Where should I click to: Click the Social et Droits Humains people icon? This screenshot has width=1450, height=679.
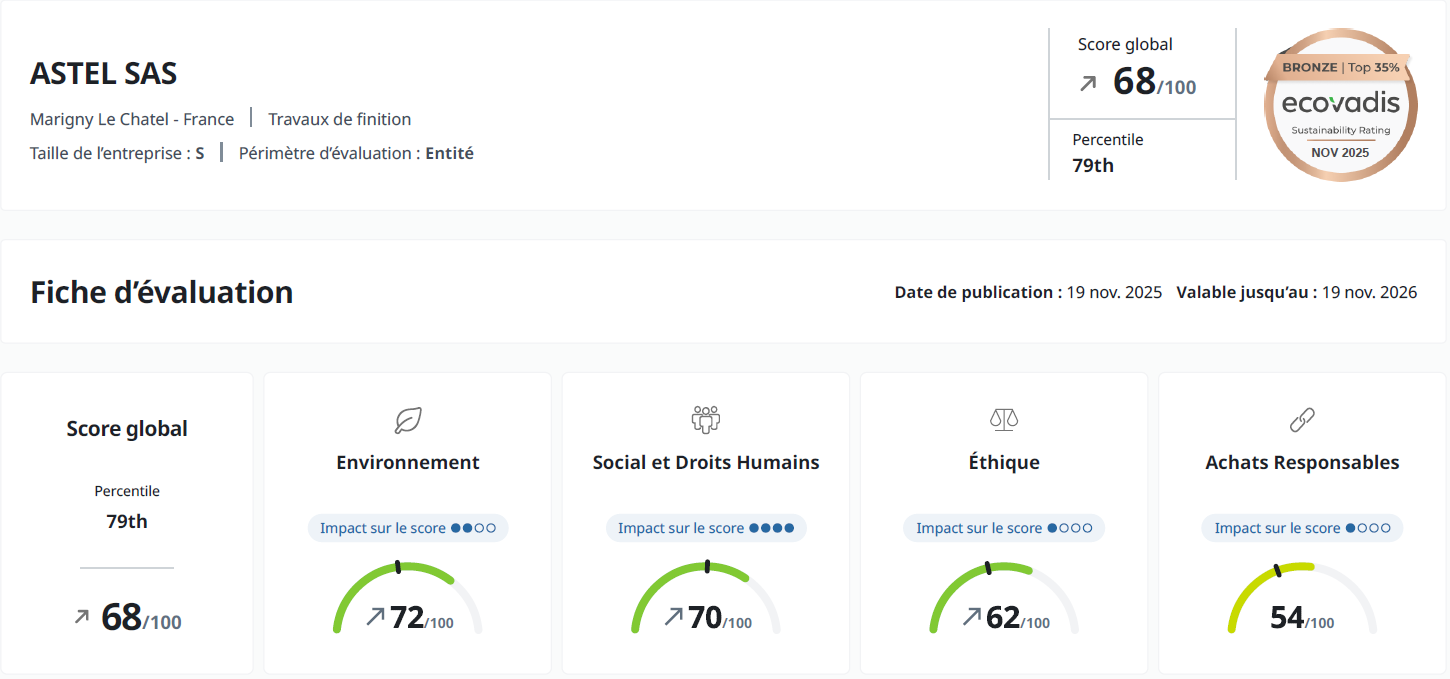tap(706, 419)
